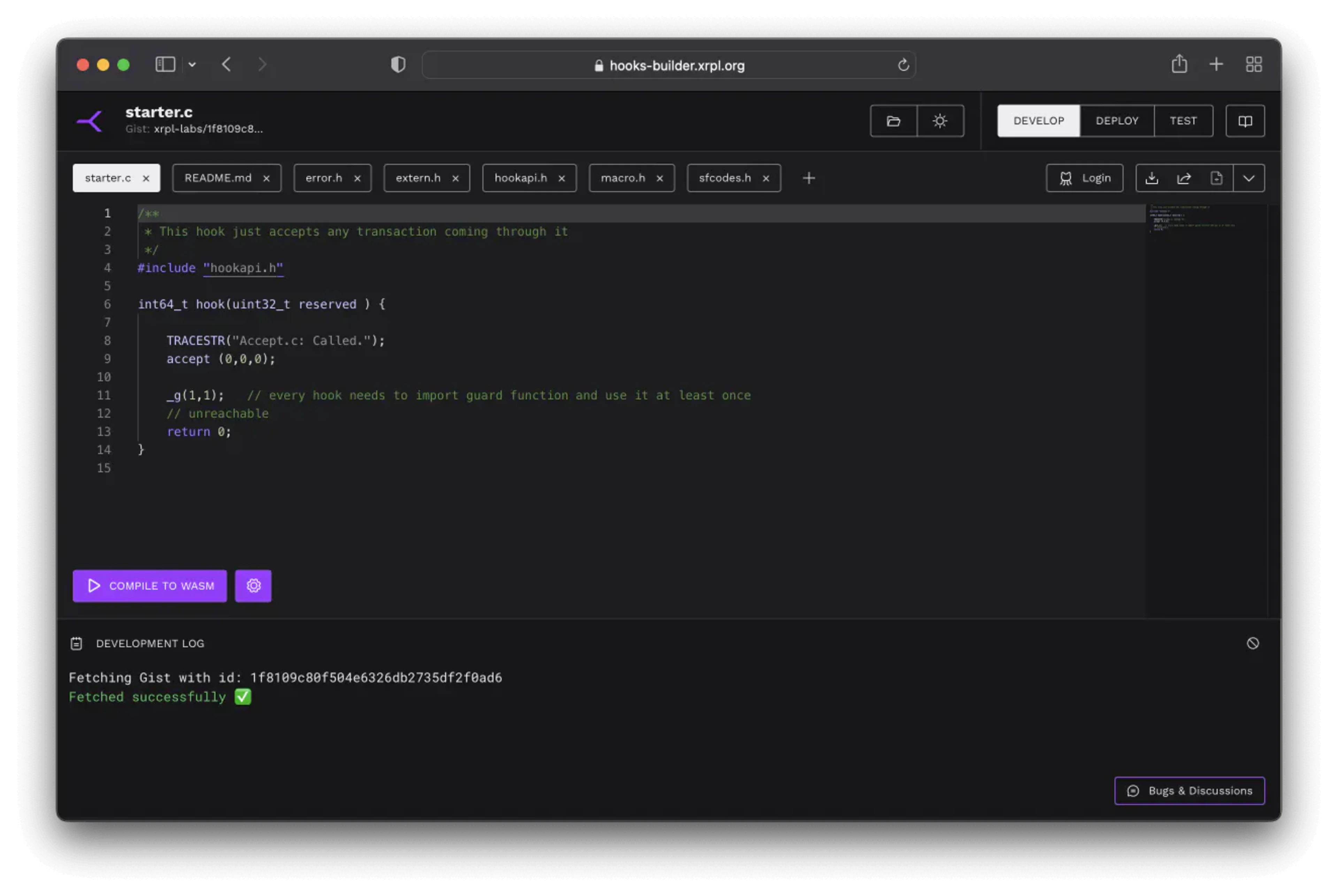Open the hookapi.h file tab
Viewport: 1338px width, 896px height.
[x=520, y=178]
